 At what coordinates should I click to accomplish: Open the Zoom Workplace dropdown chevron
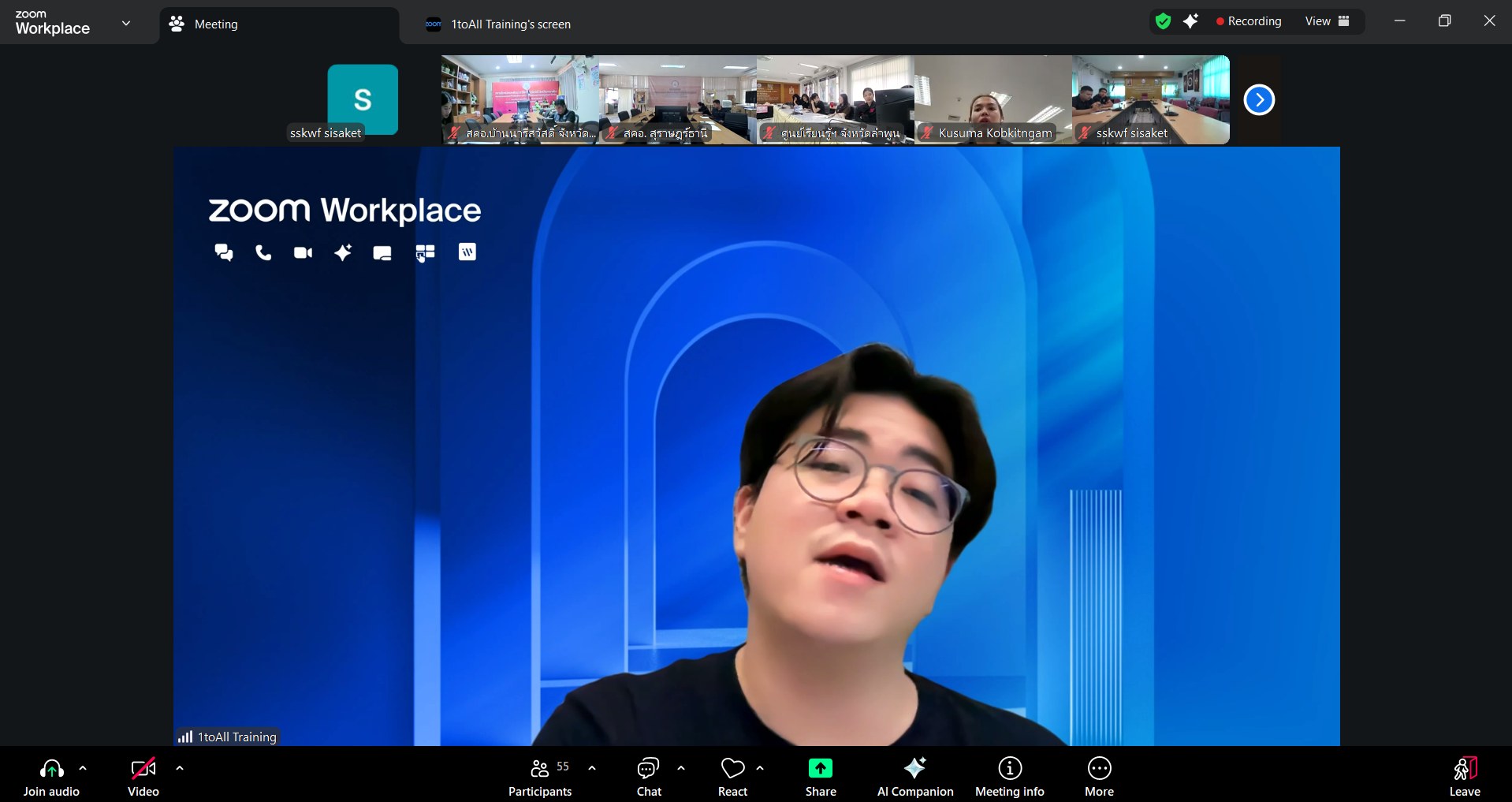coord(126,23)
